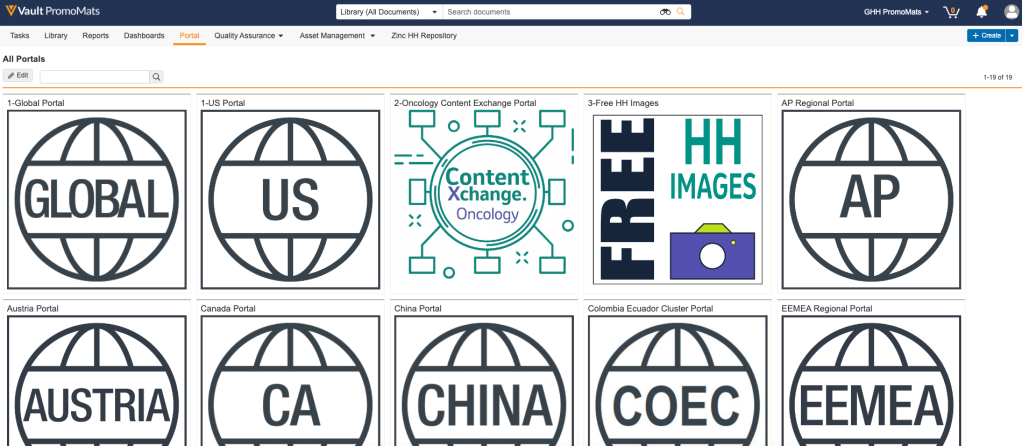Click the 'AP Regional Portal' title
Screen dimensions: 1022x446
(817, 103)
